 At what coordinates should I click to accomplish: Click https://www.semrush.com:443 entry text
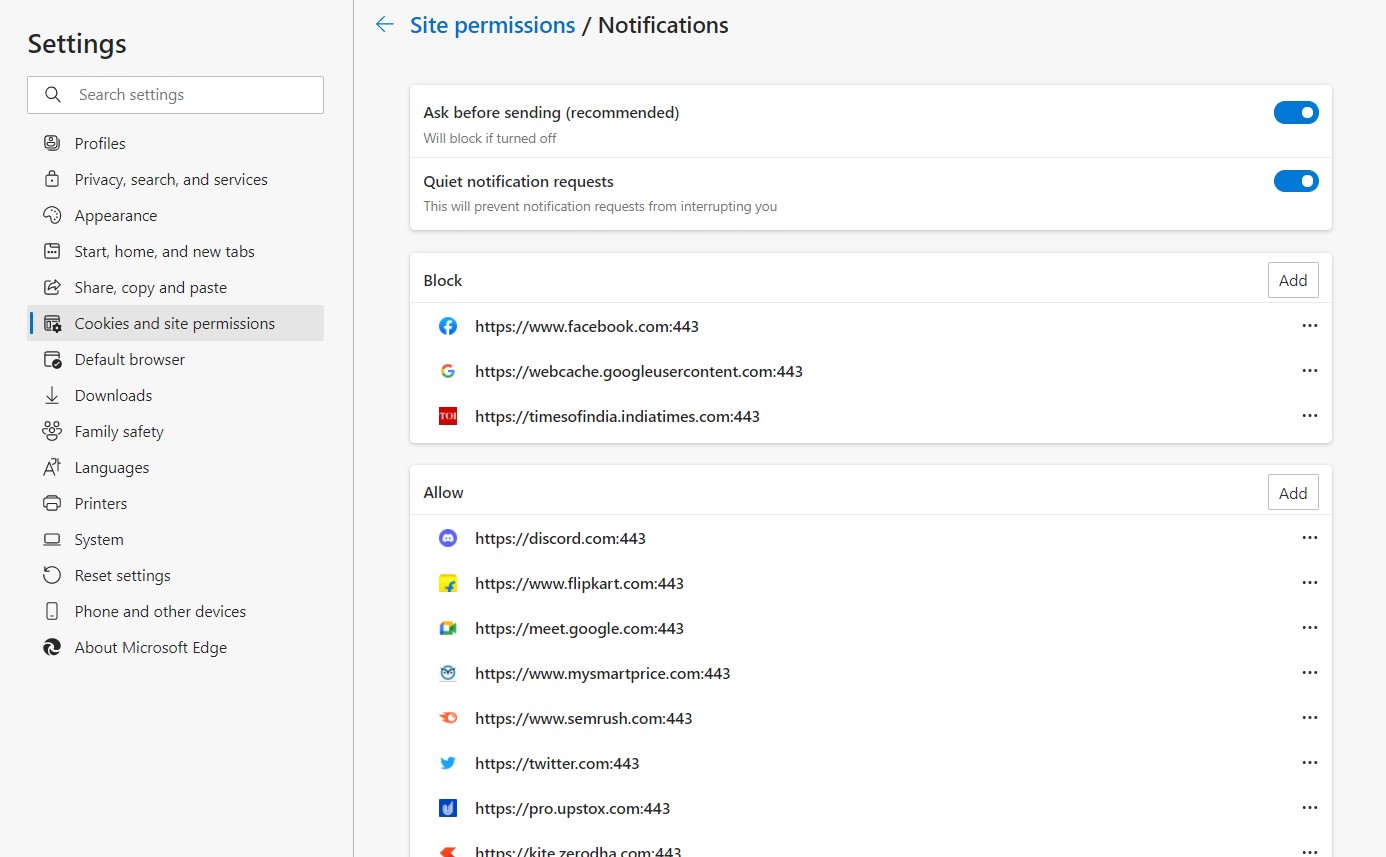tap(583, 718)
